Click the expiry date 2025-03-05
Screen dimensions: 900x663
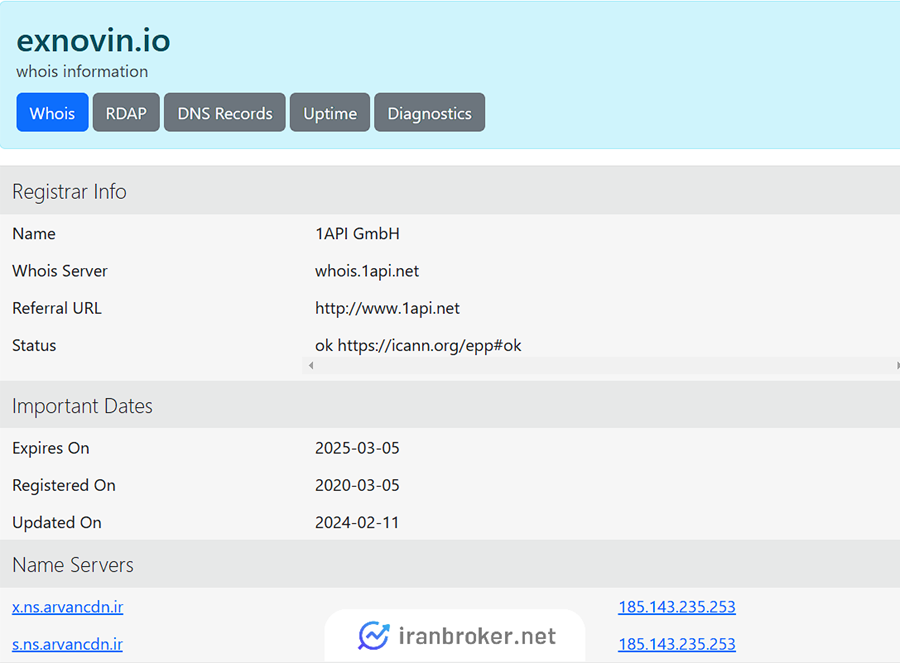357,448
